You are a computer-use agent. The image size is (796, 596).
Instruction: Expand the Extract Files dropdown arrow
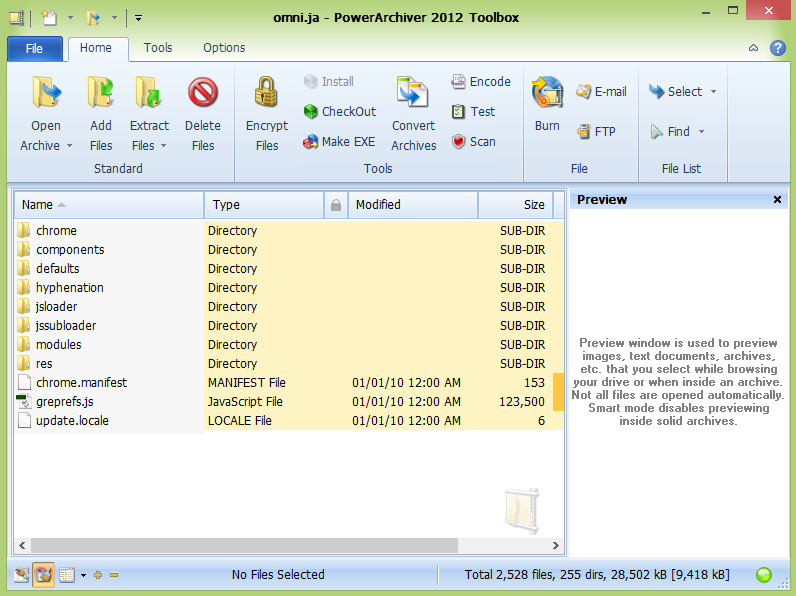pos(163,146)
